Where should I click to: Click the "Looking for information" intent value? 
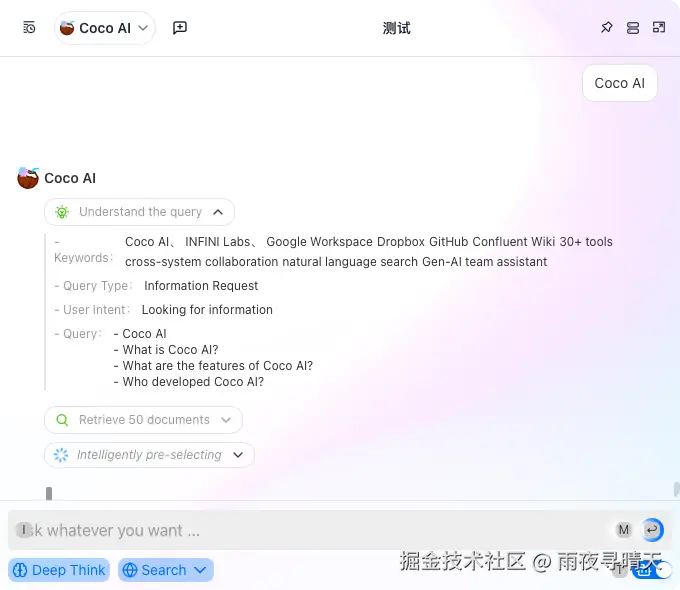tap(207, 310)
